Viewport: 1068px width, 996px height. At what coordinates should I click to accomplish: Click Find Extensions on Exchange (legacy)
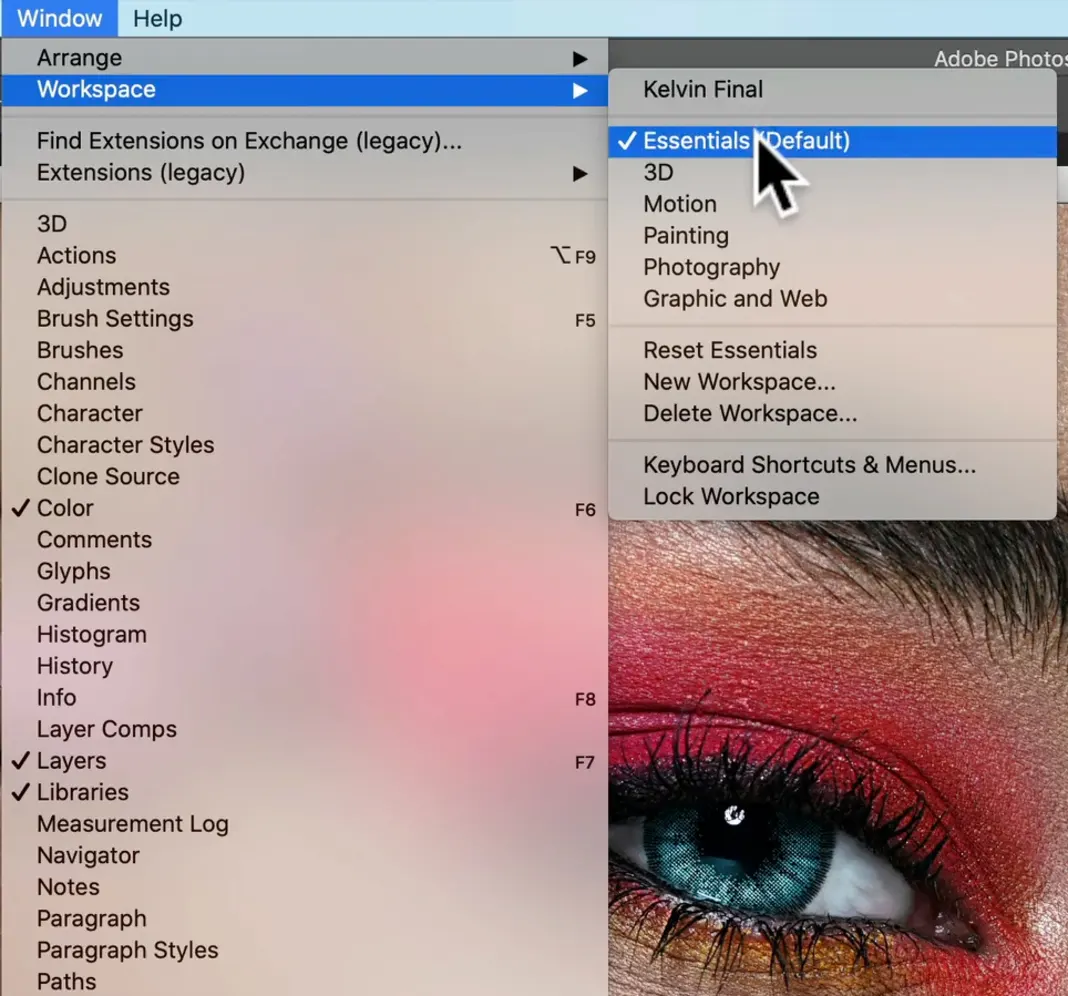(304, 141)
